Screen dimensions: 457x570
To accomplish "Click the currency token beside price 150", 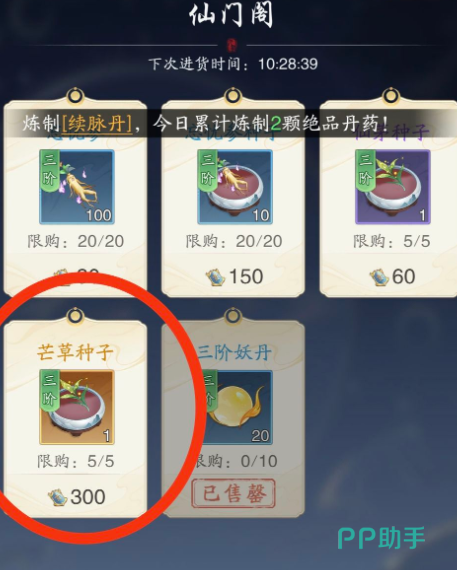I will 216,277.
